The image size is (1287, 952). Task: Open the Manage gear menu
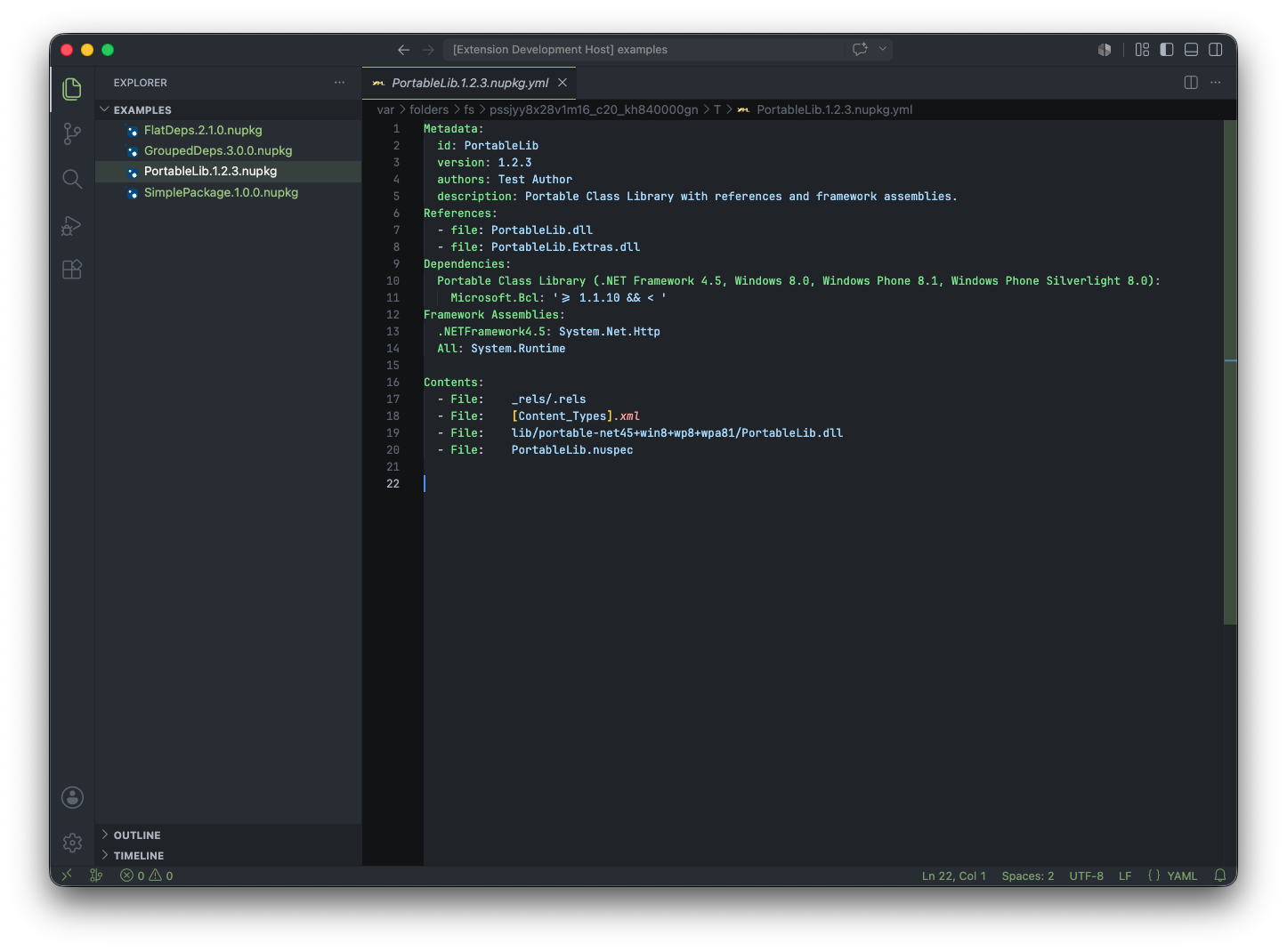click(x=72, y=843)
